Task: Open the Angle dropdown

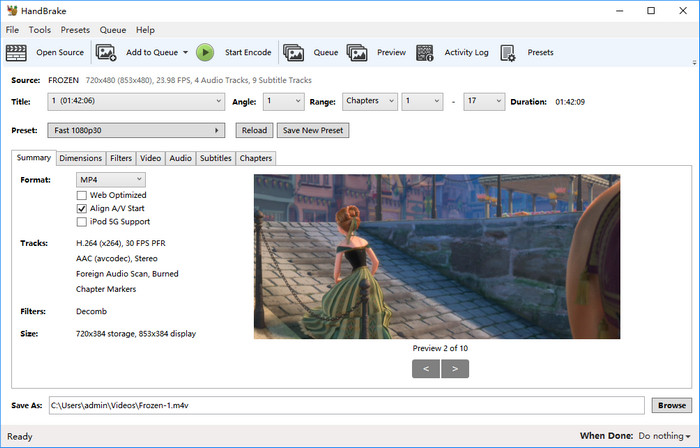Action: pos(283,101)
